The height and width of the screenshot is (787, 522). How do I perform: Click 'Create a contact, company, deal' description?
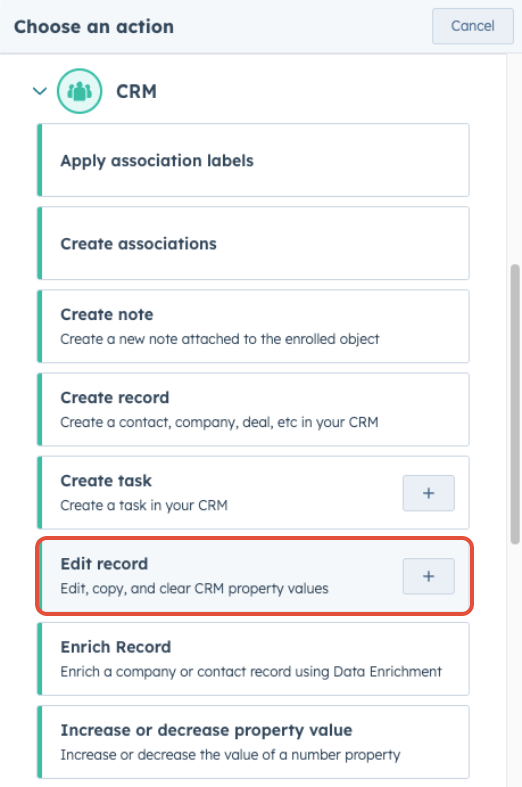[x=219, y=423]
